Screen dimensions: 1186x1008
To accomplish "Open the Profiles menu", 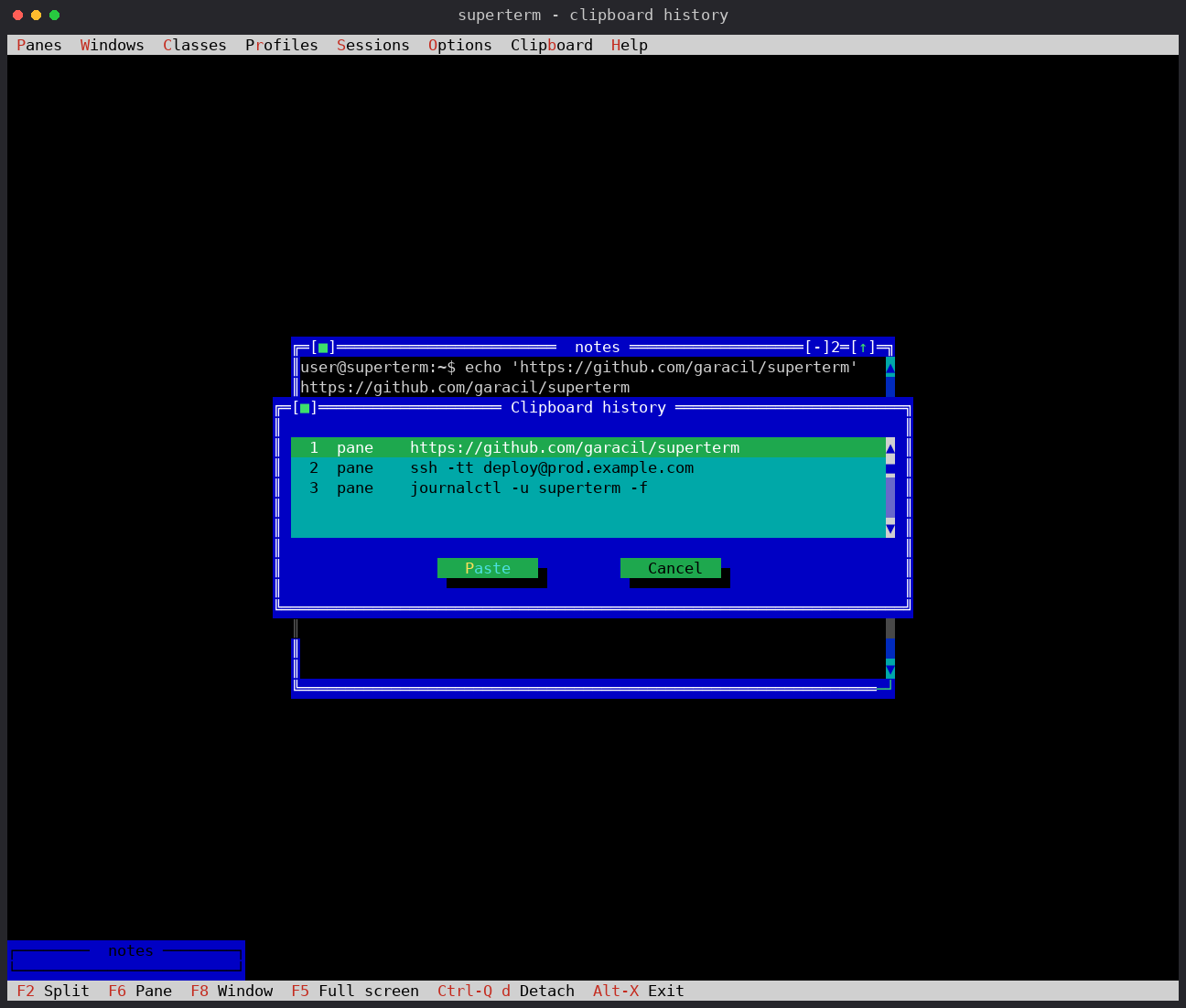I will 282,45.
